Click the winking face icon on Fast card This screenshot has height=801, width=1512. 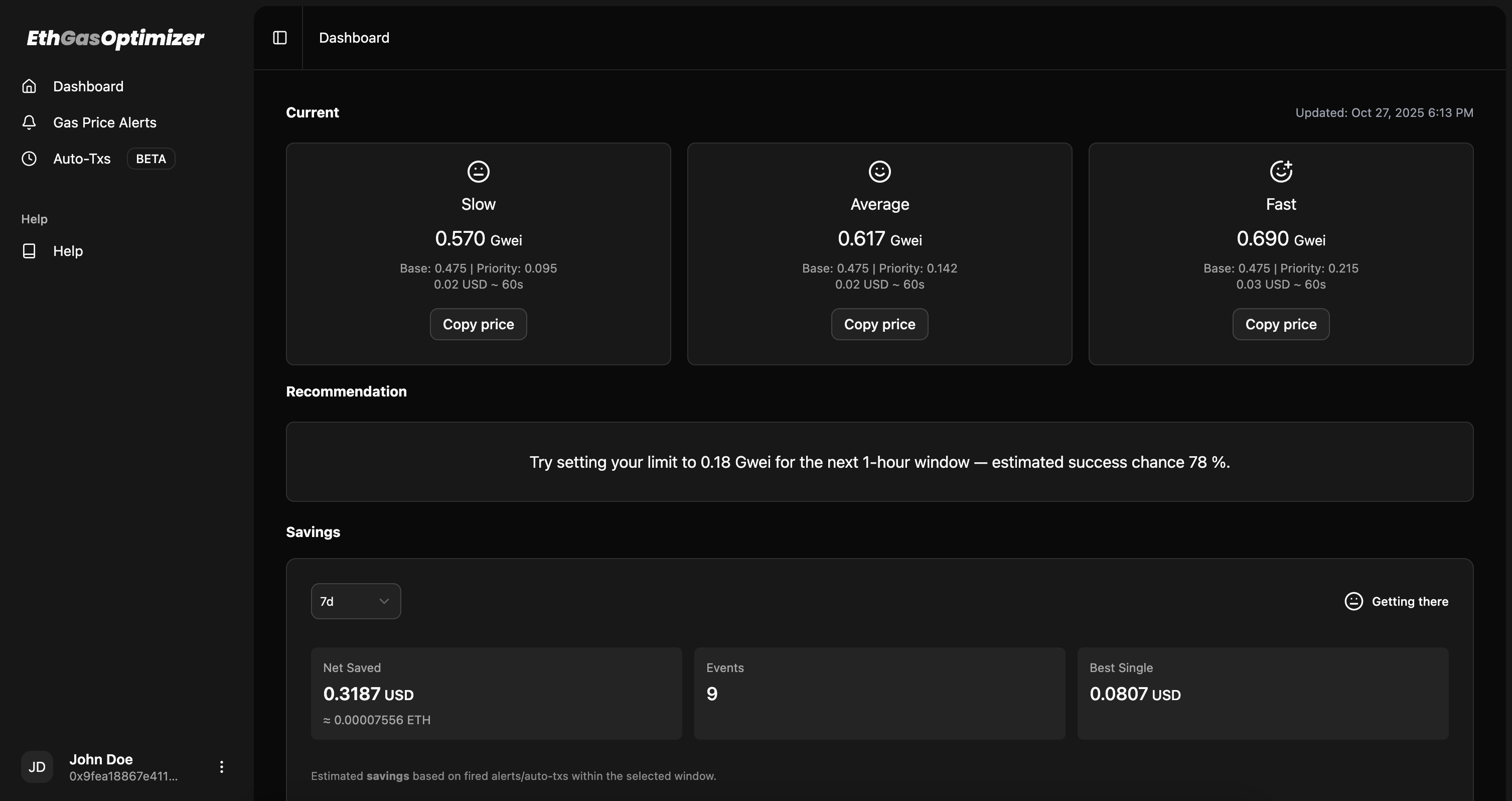pos(1280,171)
